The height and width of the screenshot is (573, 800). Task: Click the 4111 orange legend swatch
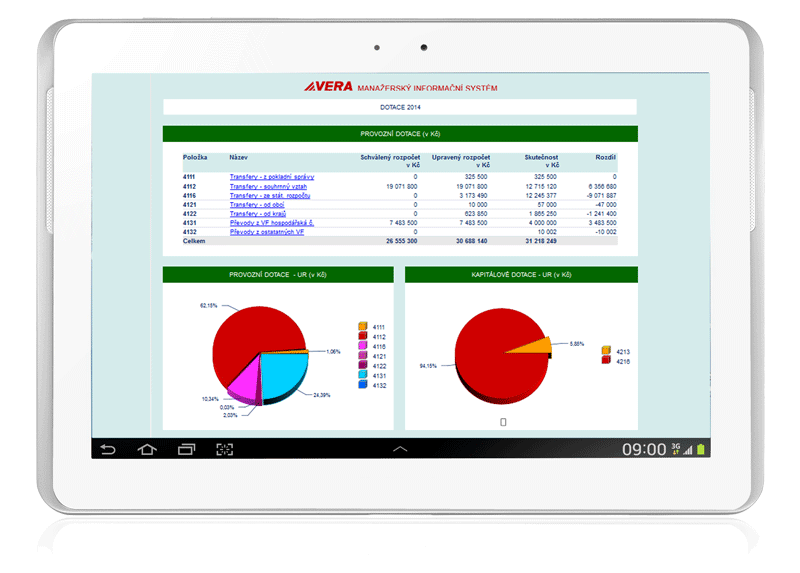point(362,326)
